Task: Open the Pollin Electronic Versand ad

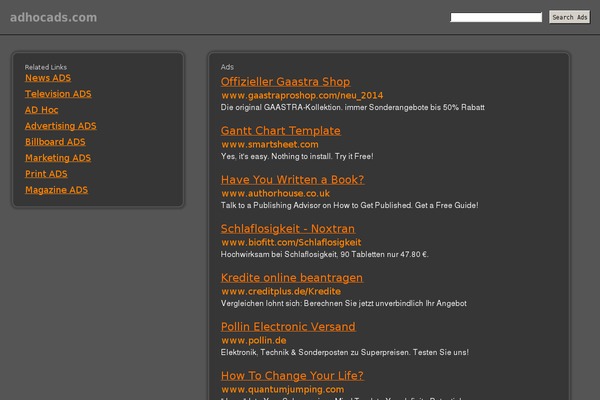Action: 288,327
